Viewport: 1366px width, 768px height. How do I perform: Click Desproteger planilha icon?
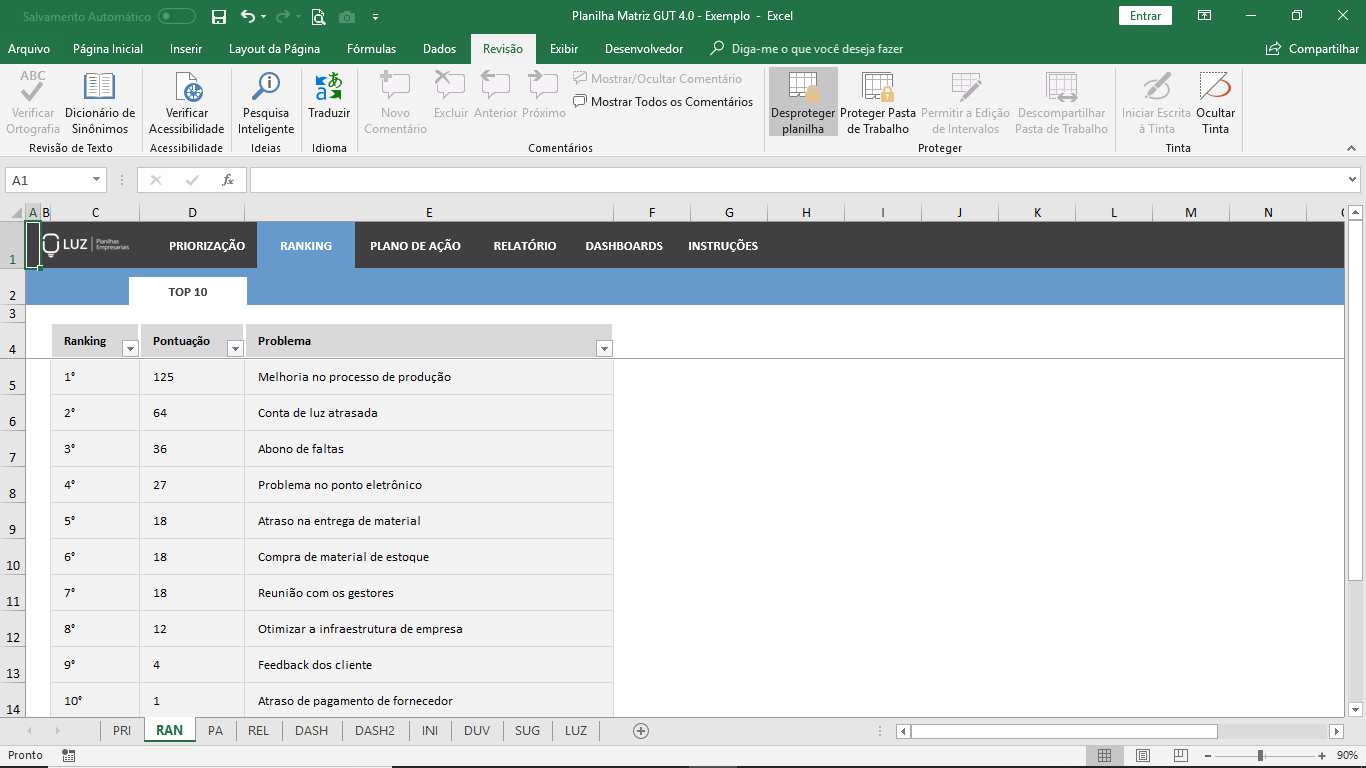(803, 88)
